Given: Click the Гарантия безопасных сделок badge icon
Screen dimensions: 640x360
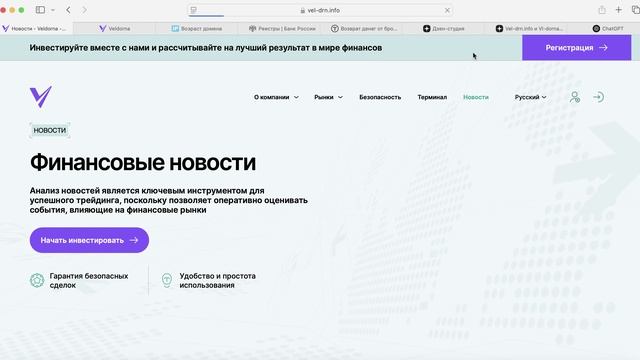Looking at the screenshot, I should pyautogui.click(x=37, y=280).
